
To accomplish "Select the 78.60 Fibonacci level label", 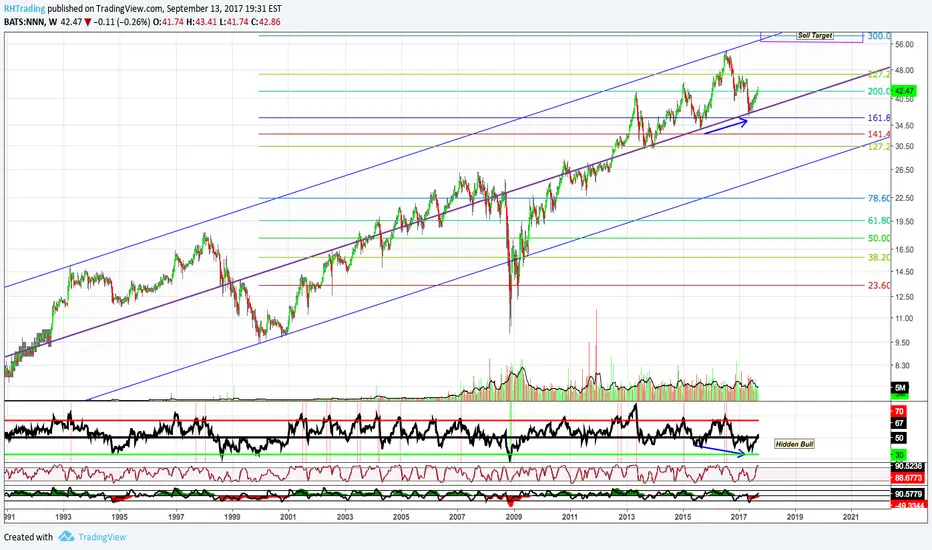I will (879, 198).
